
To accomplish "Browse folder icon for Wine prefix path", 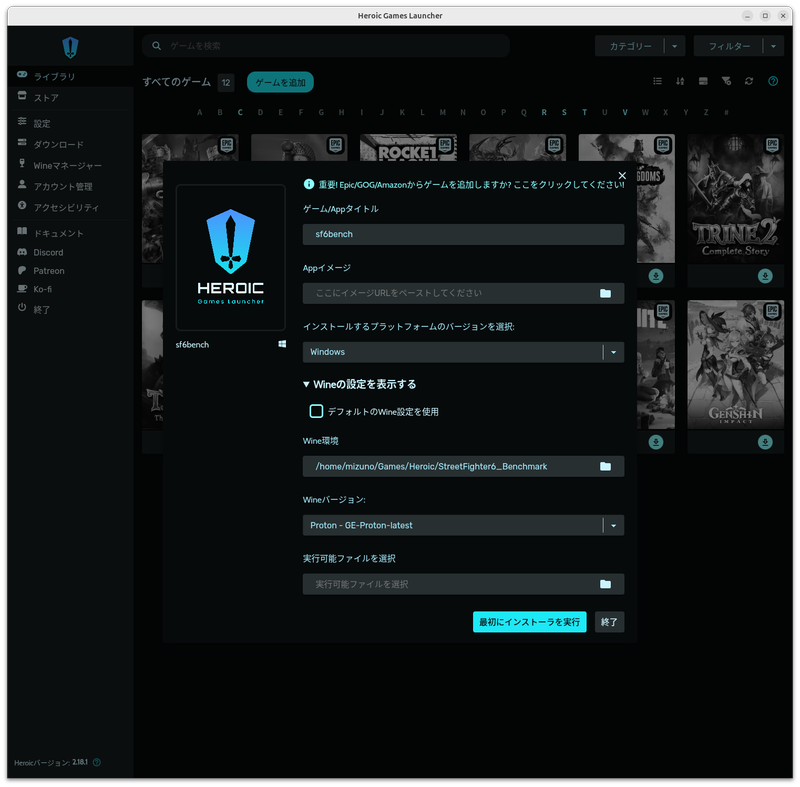I will point(605,466).
